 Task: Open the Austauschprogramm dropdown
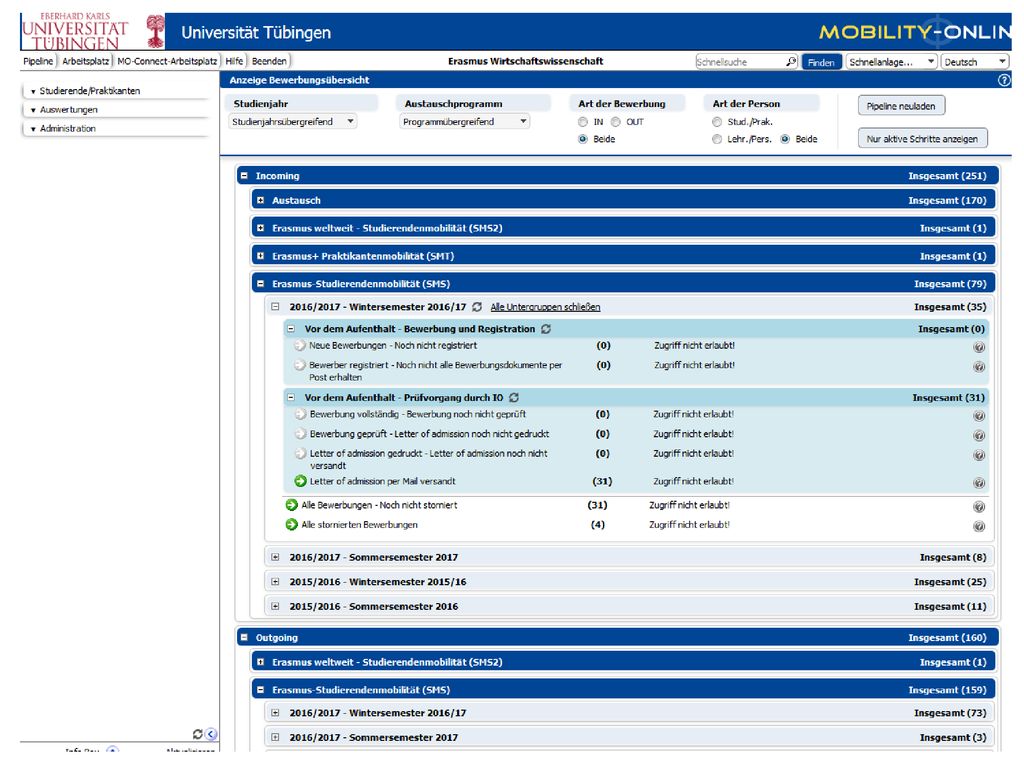click(464, 121)
